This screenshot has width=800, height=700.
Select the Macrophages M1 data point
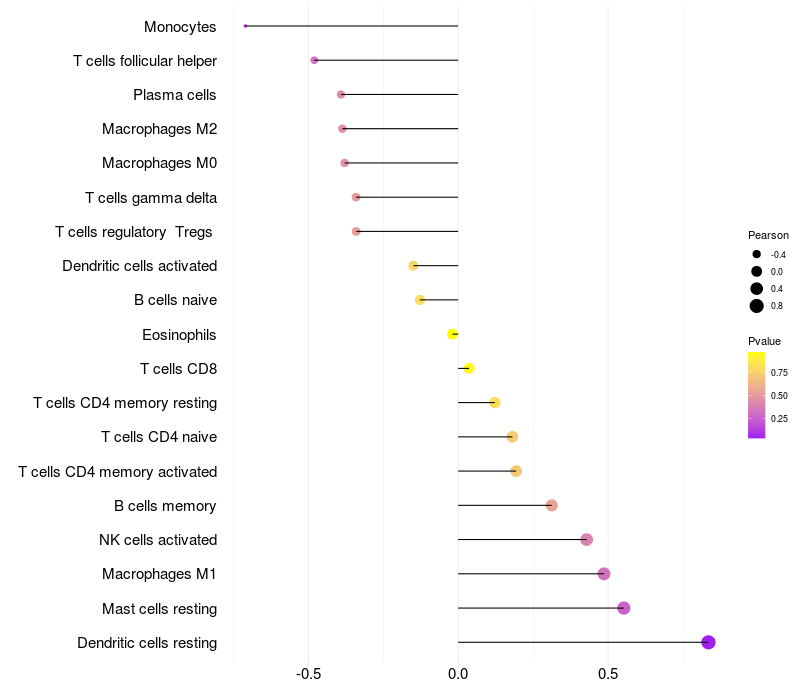[x=604, y=574]
